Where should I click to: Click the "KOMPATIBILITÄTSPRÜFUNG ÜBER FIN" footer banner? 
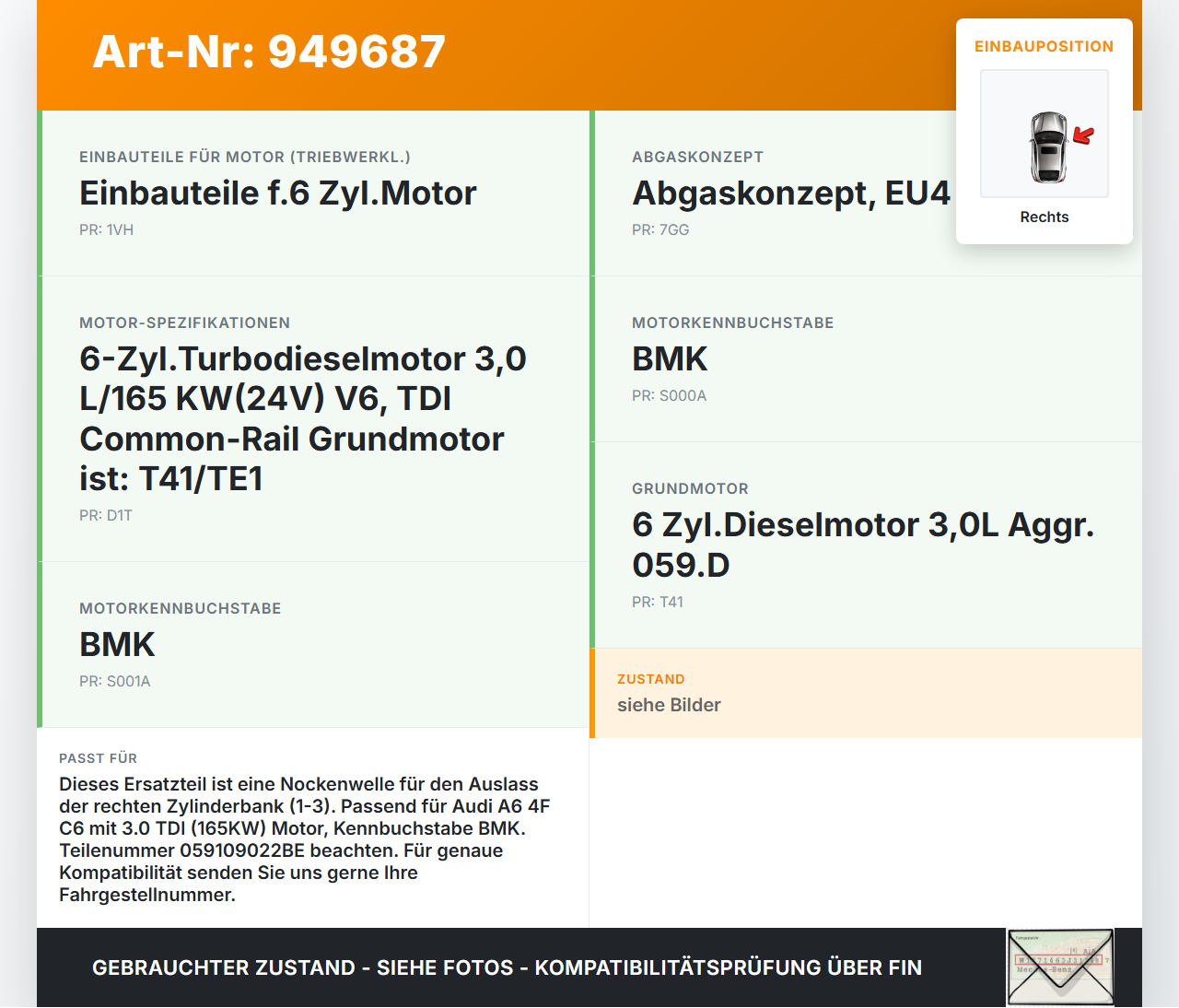pos(729,967)
